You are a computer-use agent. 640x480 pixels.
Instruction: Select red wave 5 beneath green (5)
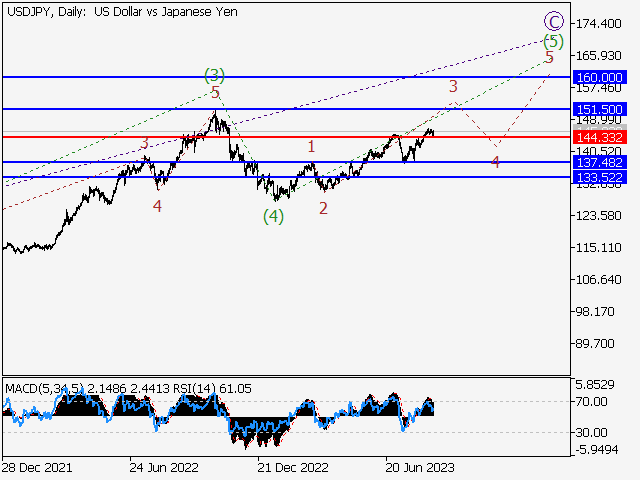coord(549,57)
